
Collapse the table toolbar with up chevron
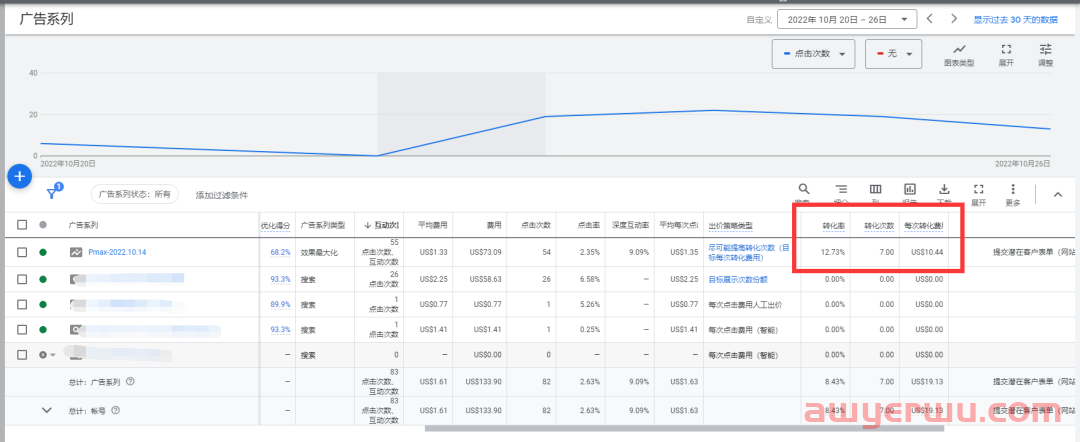pyautogui.click(x=1058, y=195)
